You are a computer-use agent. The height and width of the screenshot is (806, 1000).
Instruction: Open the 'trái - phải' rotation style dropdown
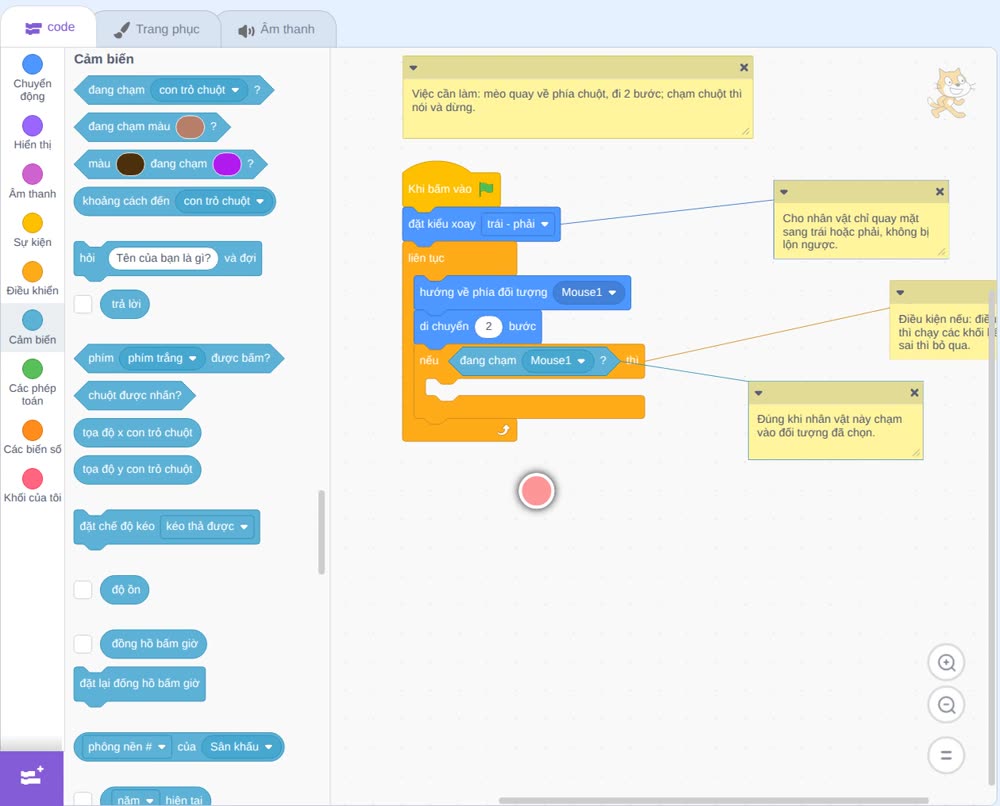point(517,224)
